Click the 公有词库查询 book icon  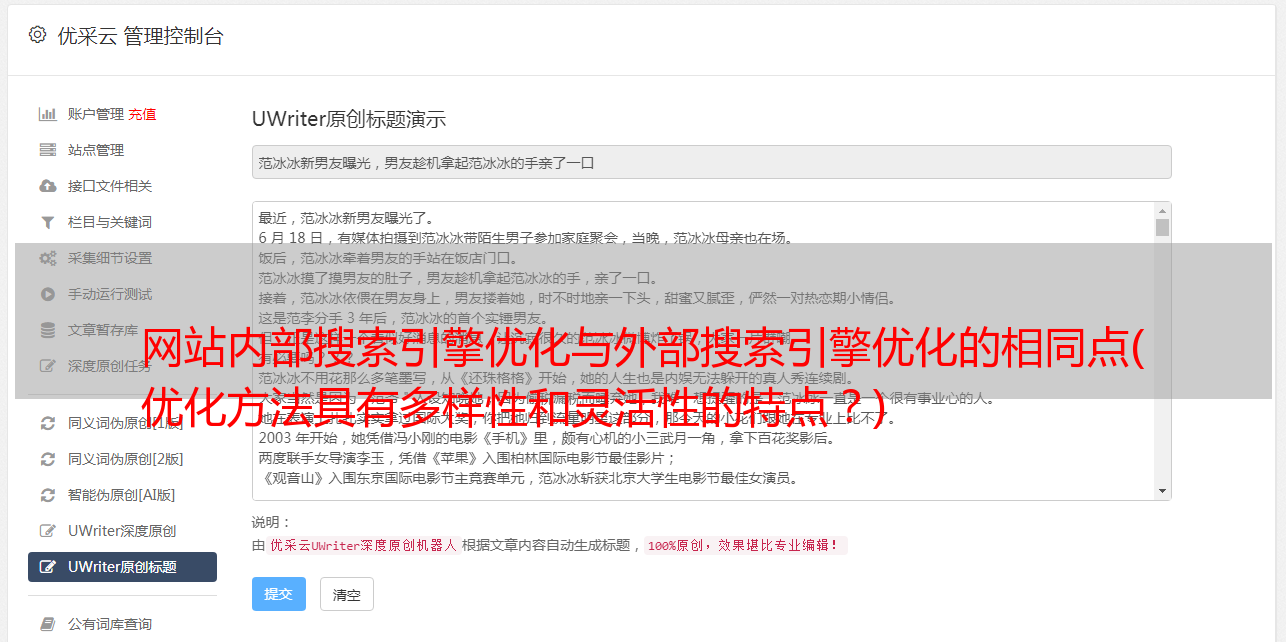click(x=47, y=624)
